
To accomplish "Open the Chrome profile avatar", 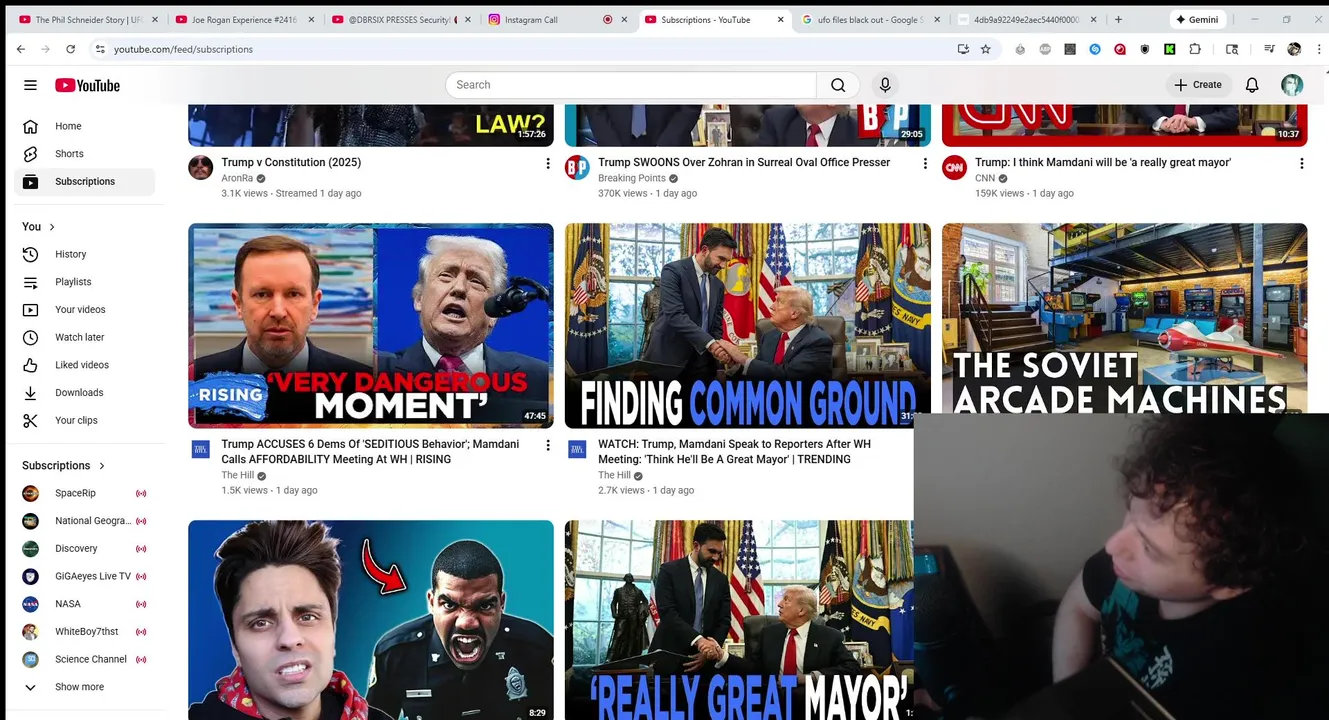I will pos(1294,49).
